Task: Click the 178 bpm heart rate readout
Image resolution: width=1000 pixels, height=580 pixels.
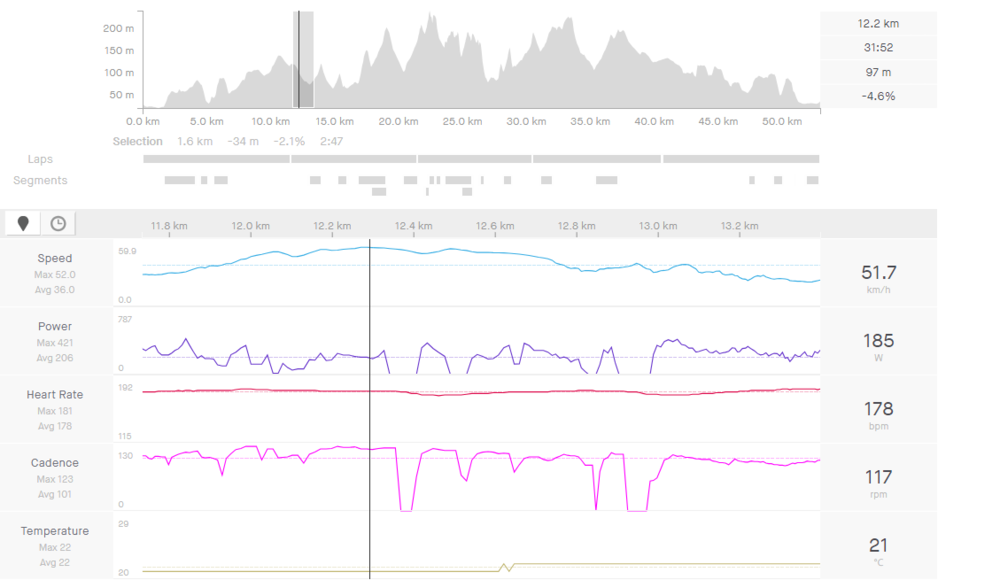Action: (x=878, y=409)
